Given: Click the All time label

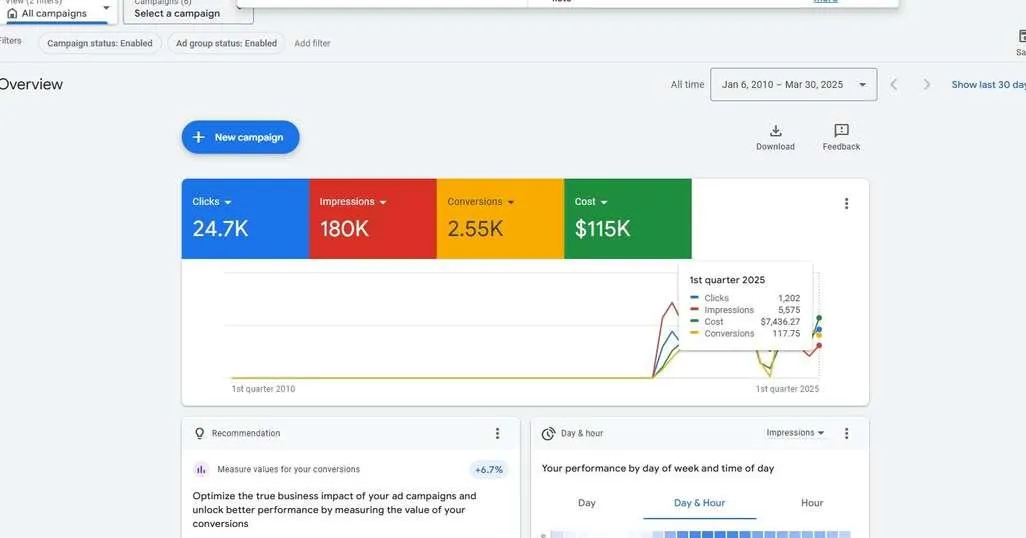Looking at the screenshot, I should tap(687, 84).
